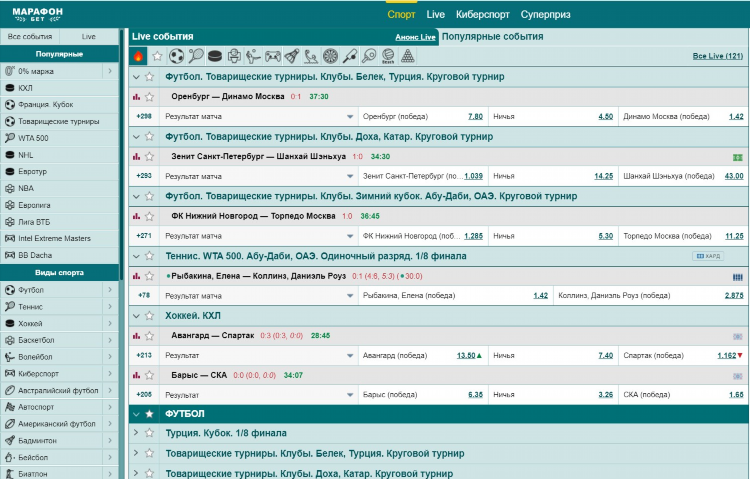Favorite the Авангард — Спартак match star
Viewport: 750px width, 479px height.
click(x=150, y=336)
